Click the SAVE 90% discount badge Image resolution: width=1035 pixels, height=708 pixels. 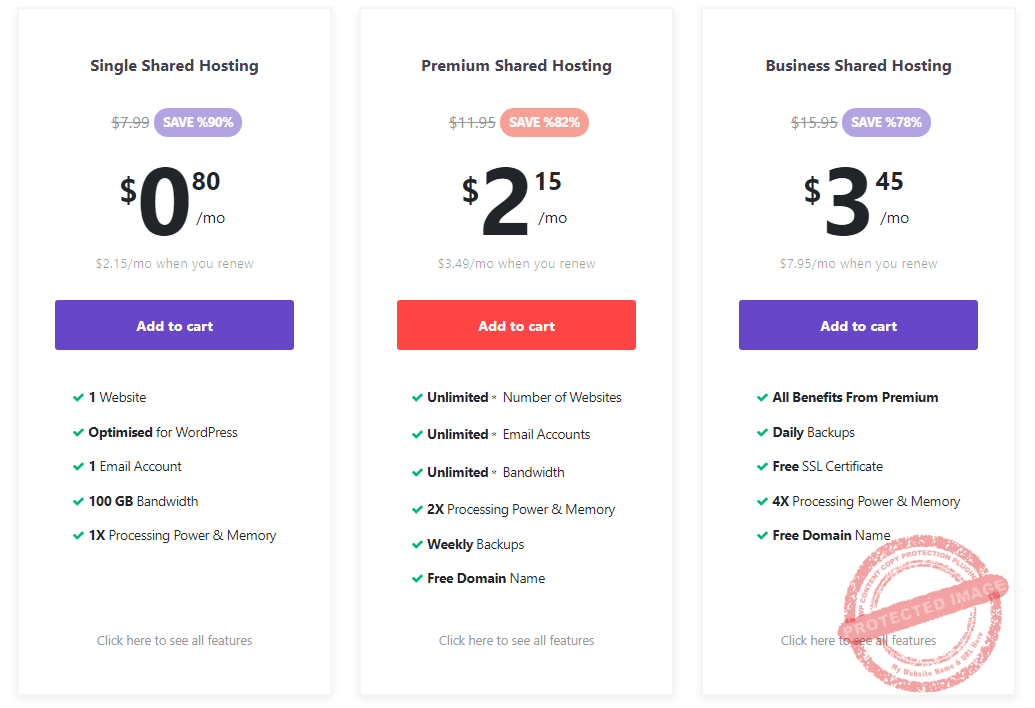[198, 122]
